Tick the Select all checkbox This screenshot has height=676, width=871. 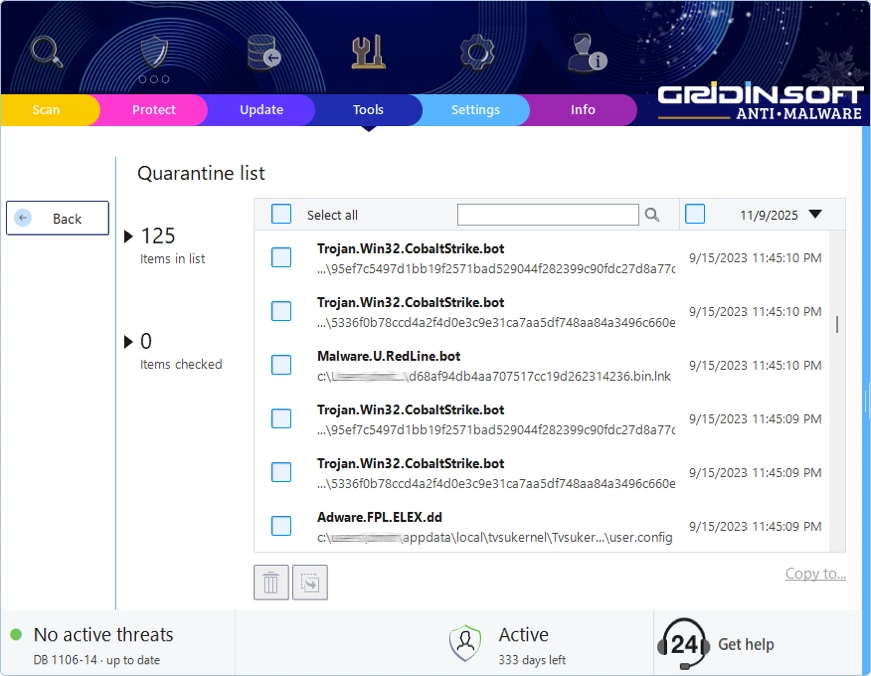point(281,214)
